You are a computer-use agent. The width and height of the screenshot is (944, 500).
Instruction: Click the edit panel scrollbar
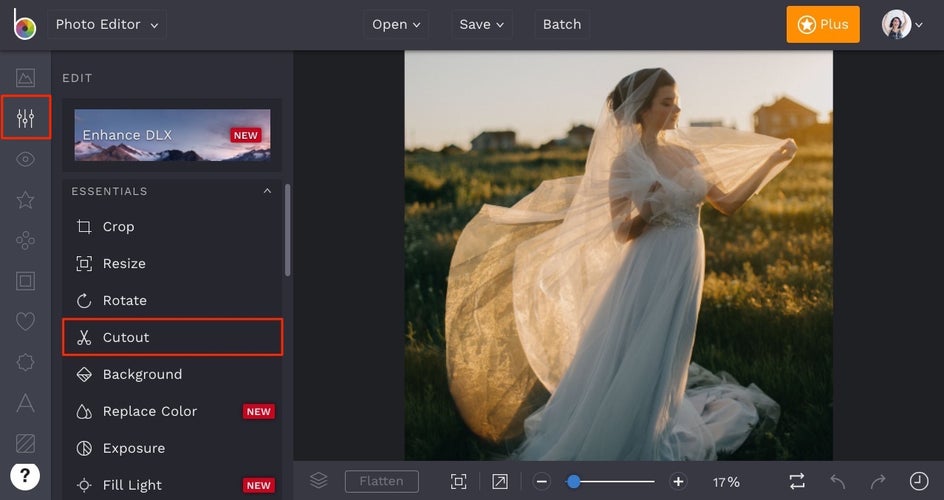point(288,230)
